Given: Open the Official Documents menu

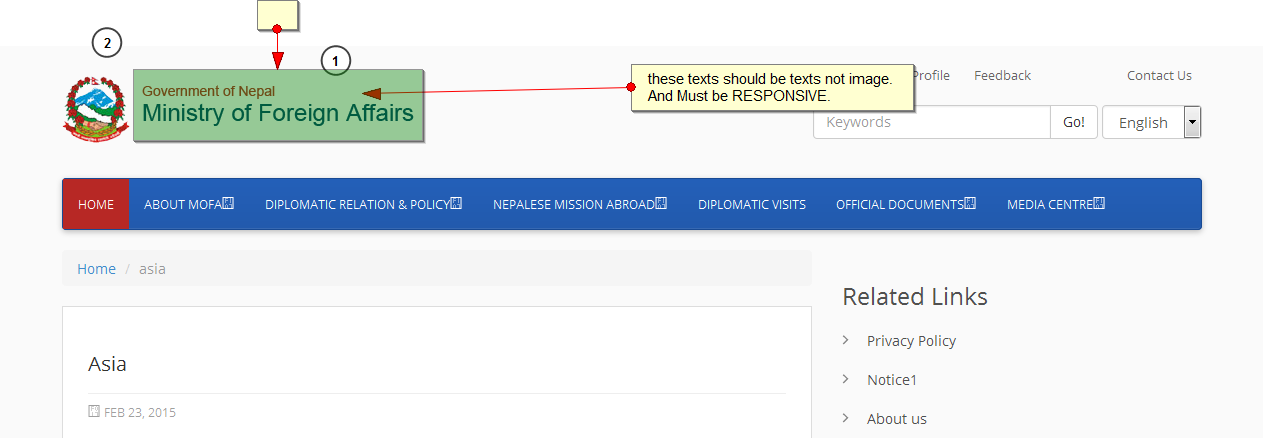Looking at the screenshot, I should click(905, 204).
